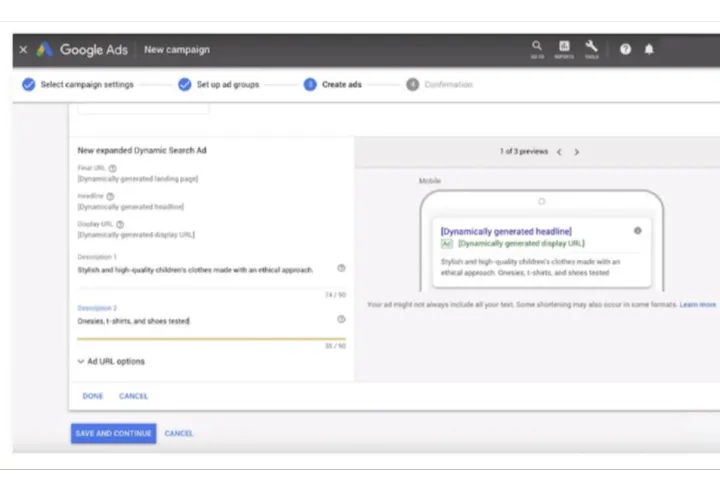The image size is (720, 480).
Task: Click SAVE AND CONTINUE button
Action: coord(113,433)
